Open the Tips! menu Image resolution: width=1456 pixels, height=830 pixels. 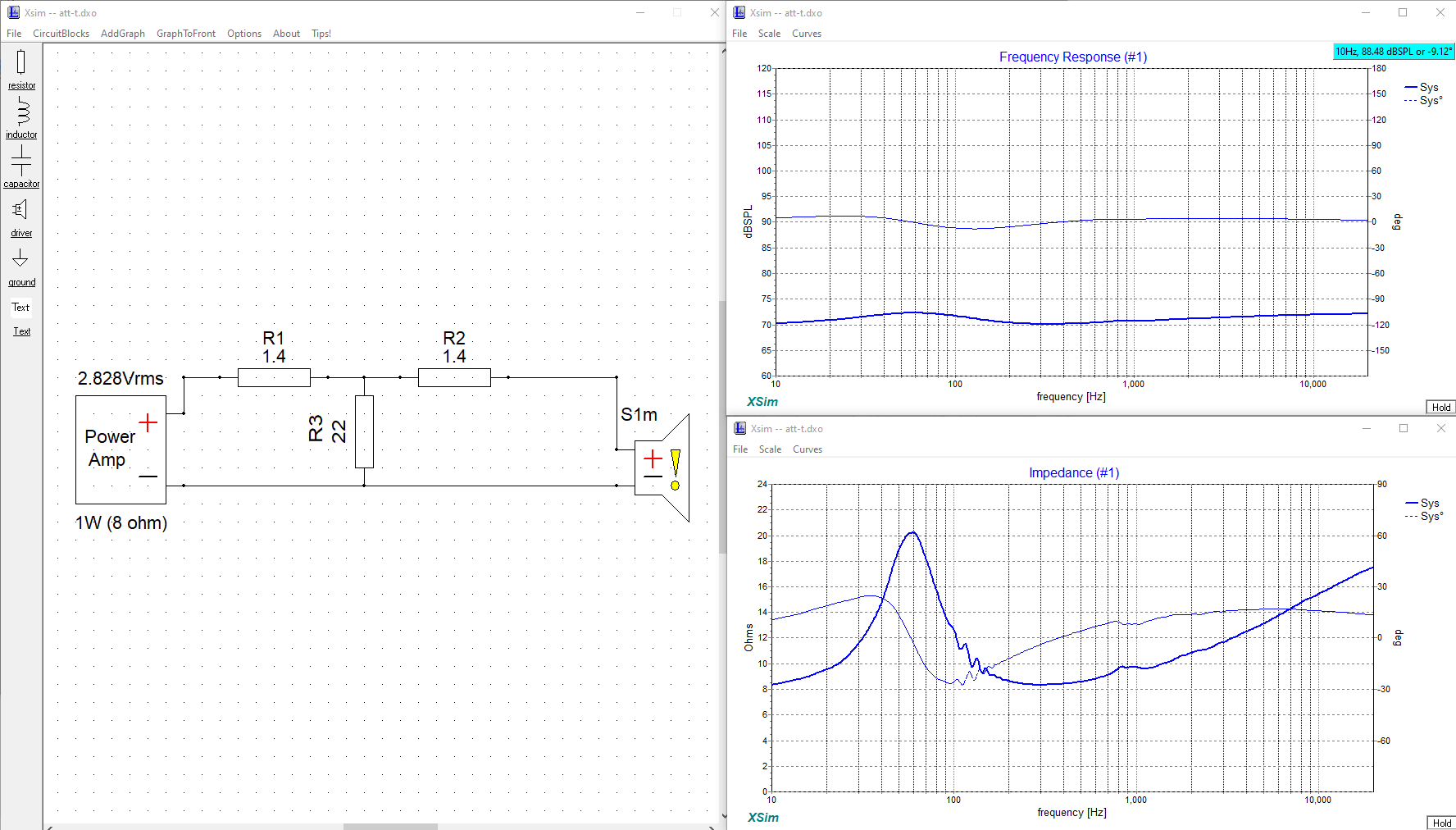pos(321,34)
